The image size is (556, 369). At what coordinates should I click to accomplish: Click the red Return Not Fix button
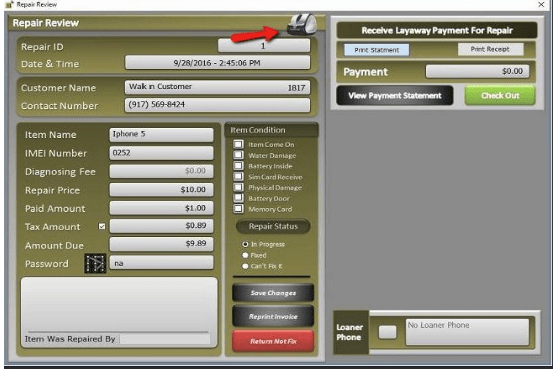tap(273, 341)
